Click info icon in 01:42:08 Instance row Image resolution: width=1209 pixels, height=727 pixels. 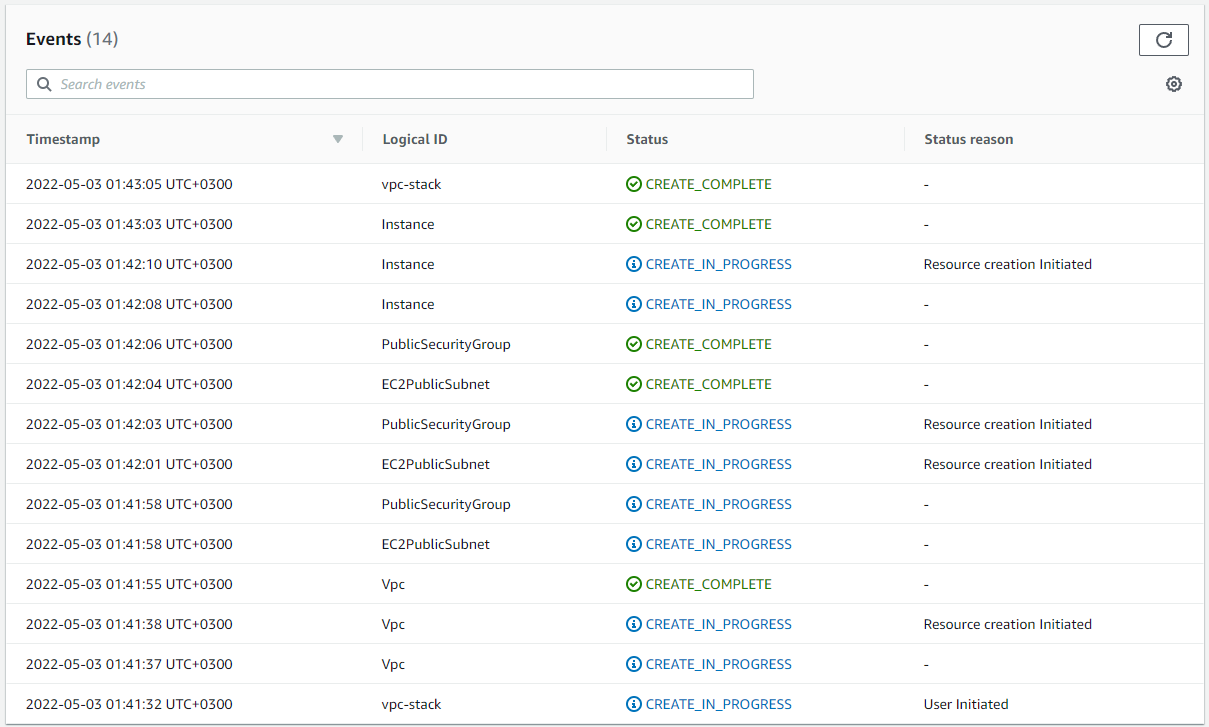634,304
